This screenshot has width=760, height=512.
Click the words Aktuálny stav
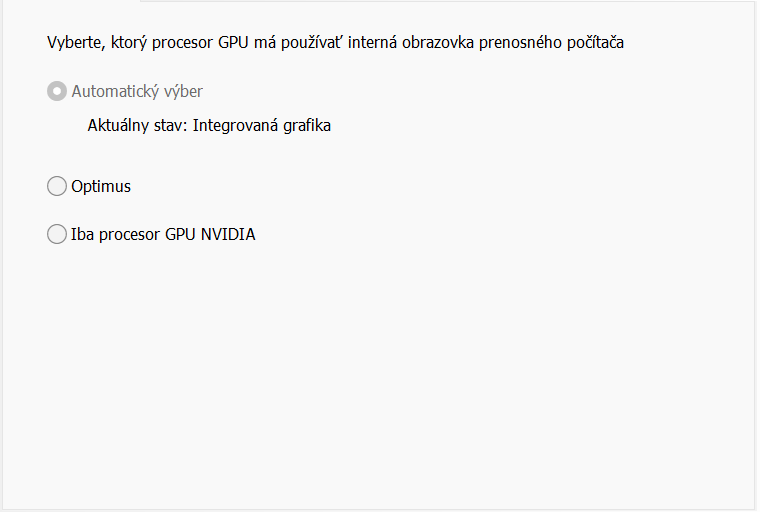137,126
